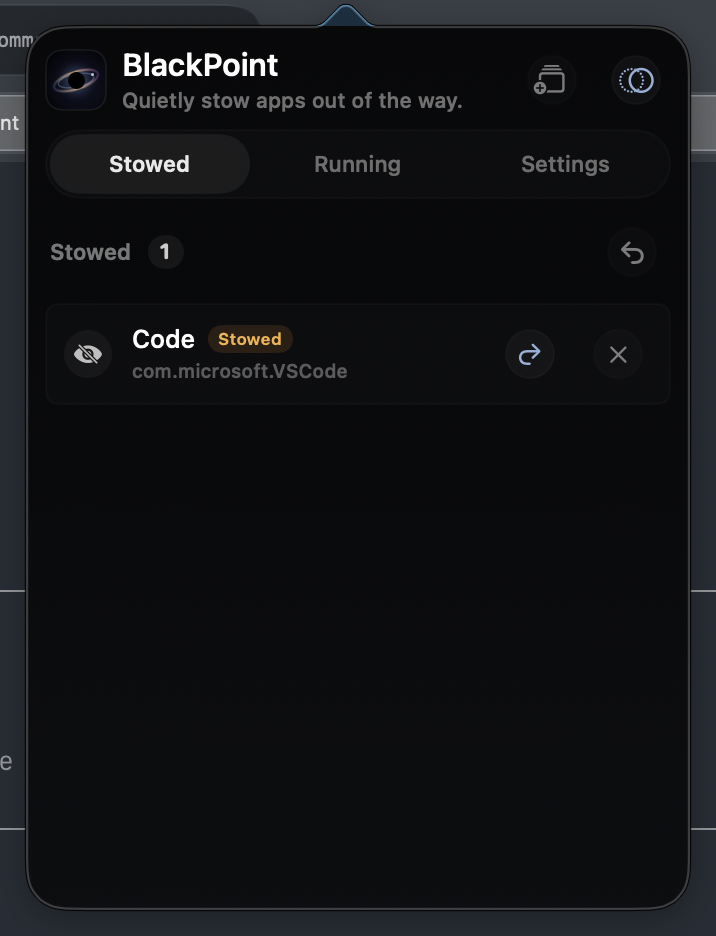Go to the Settings tab
The width and height of the screenshot is (716, 936).
click(565, 164)
